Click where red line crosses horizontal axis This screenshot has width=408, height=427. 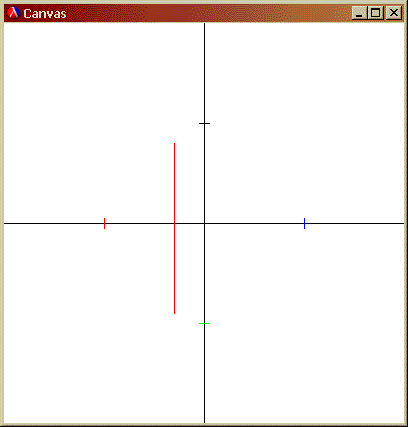174,223
